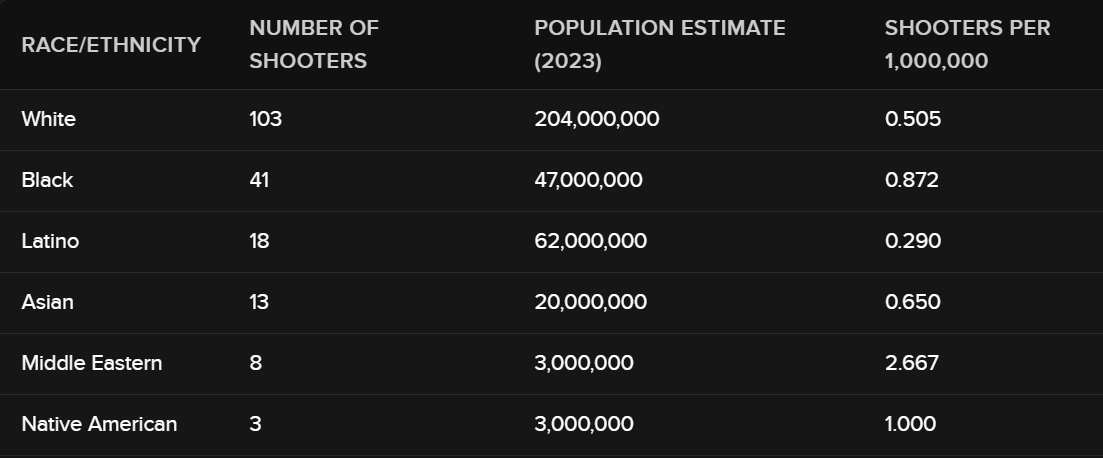This screenshot has width=1103, height=458.
Task: Click the rate value 0.505
Action: 913,120
